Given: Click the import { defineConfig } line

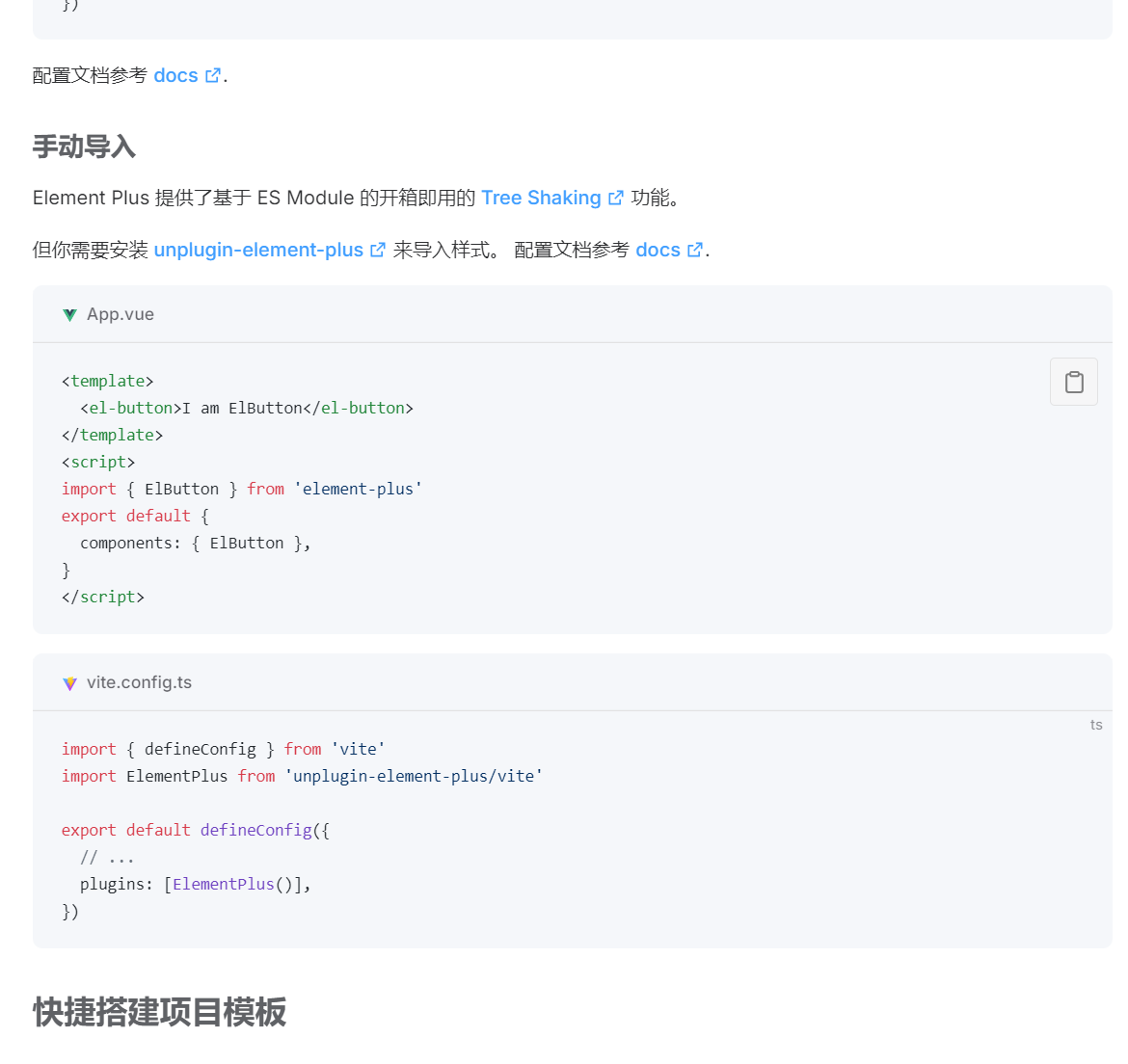Looking at the screenshot, I should [x=223, y=749].
